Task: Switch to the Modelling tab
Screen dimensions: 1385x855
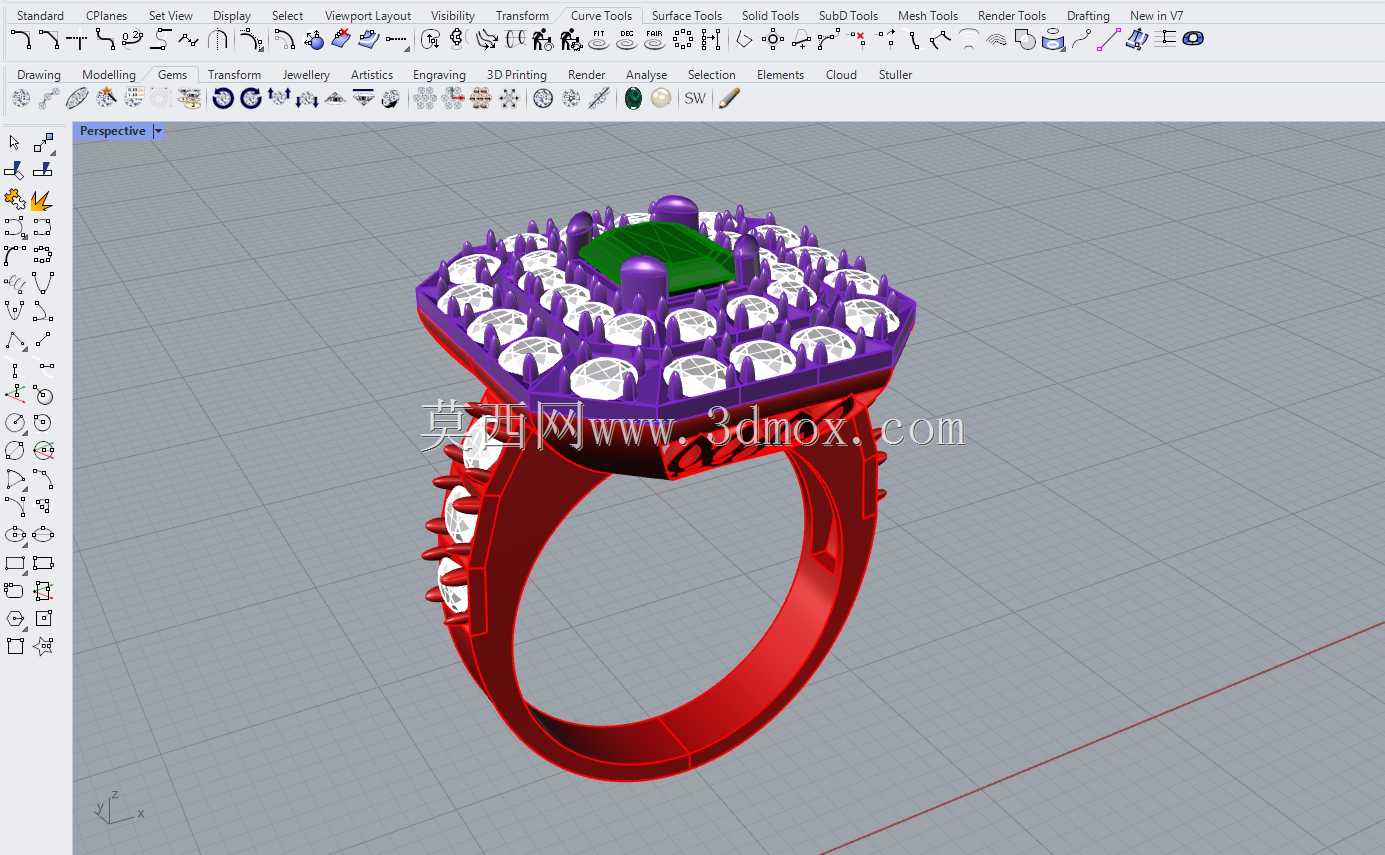Action: tap(109, 75)
